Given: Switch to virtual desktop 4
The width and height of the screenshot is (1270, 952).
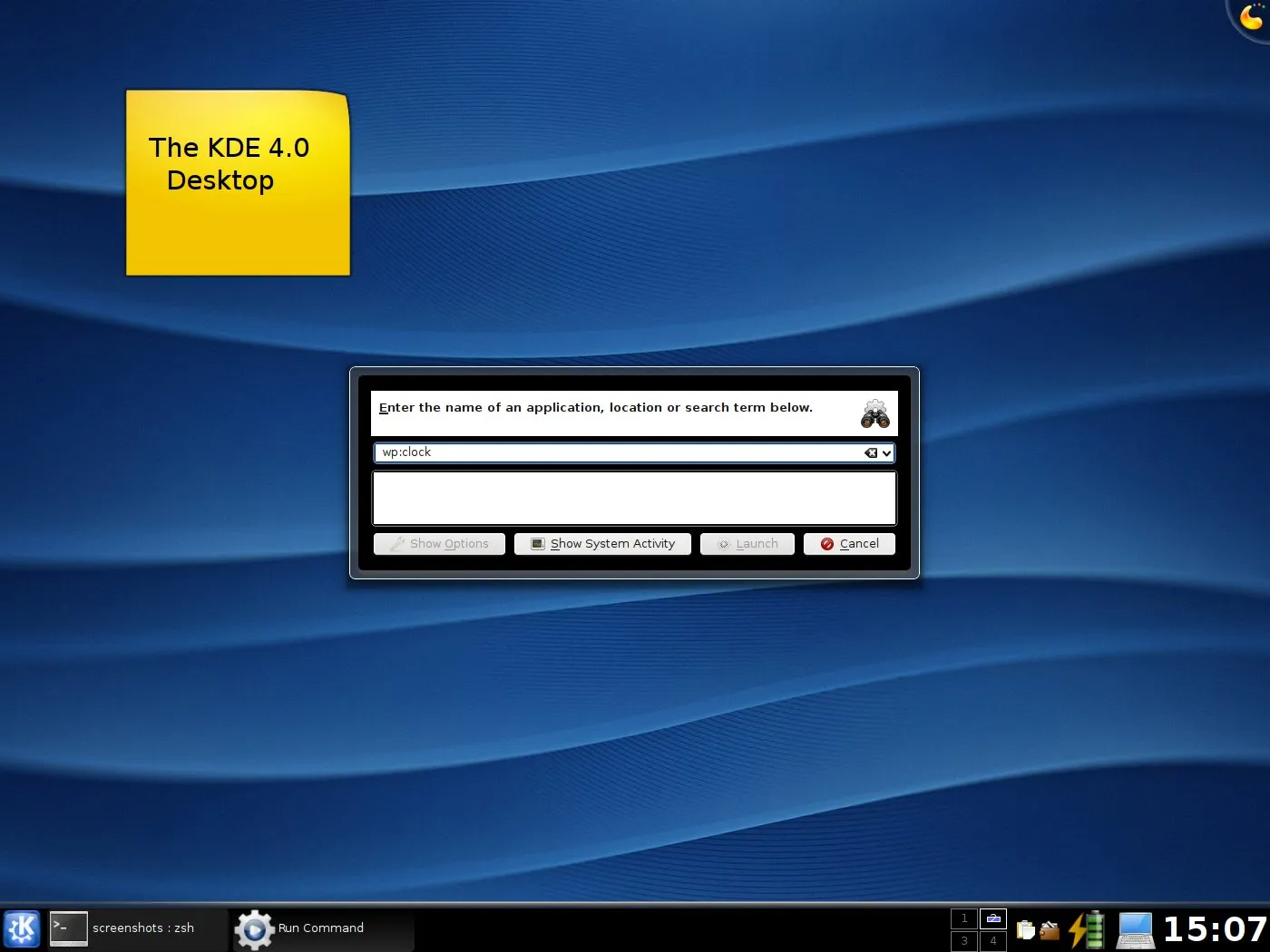Looking at the screenshot, I should pyautogui.click(x=993, y=941).
